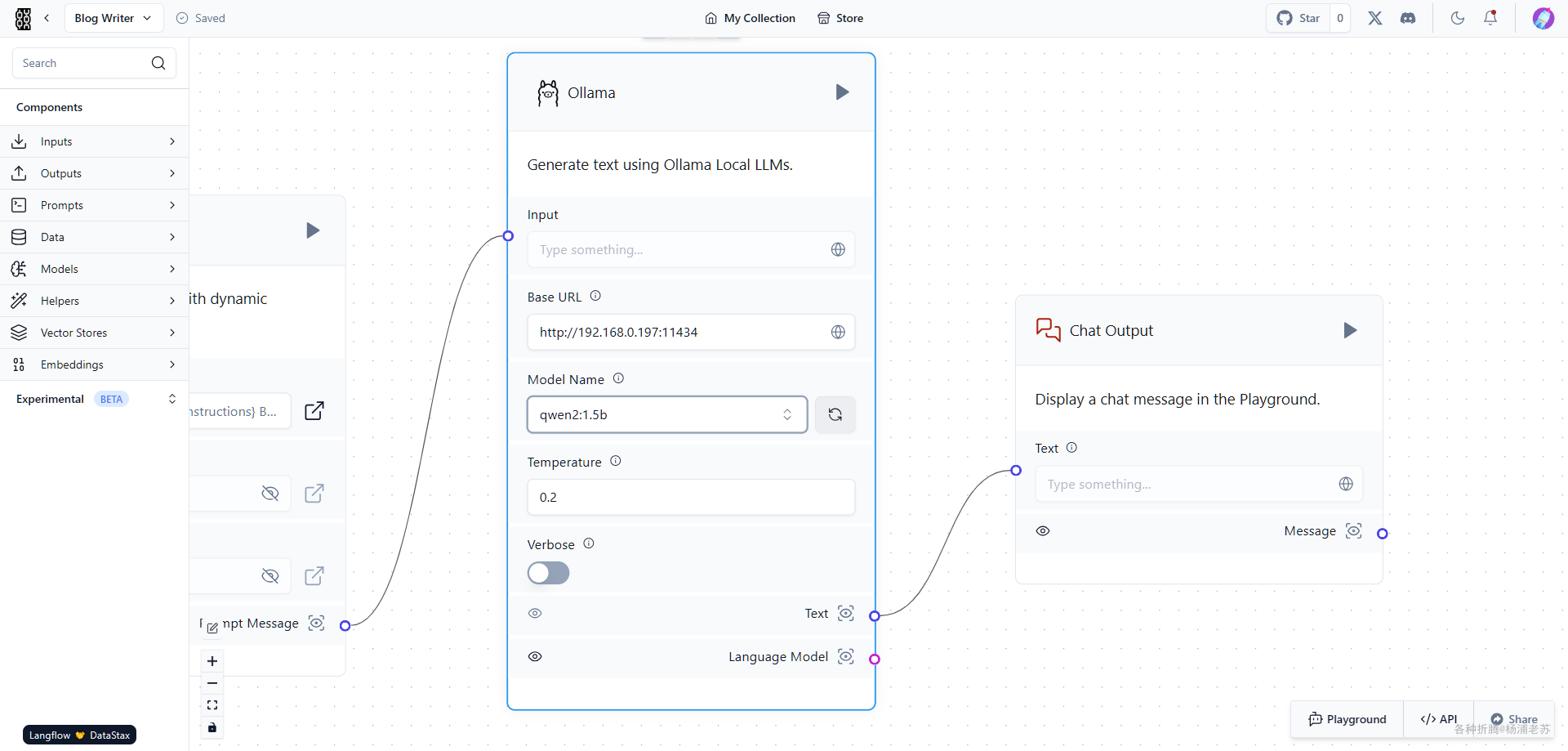Screen dimensions: 1568x751
Task: Show Chat Output Text info icon
Action: [1071, 448]
